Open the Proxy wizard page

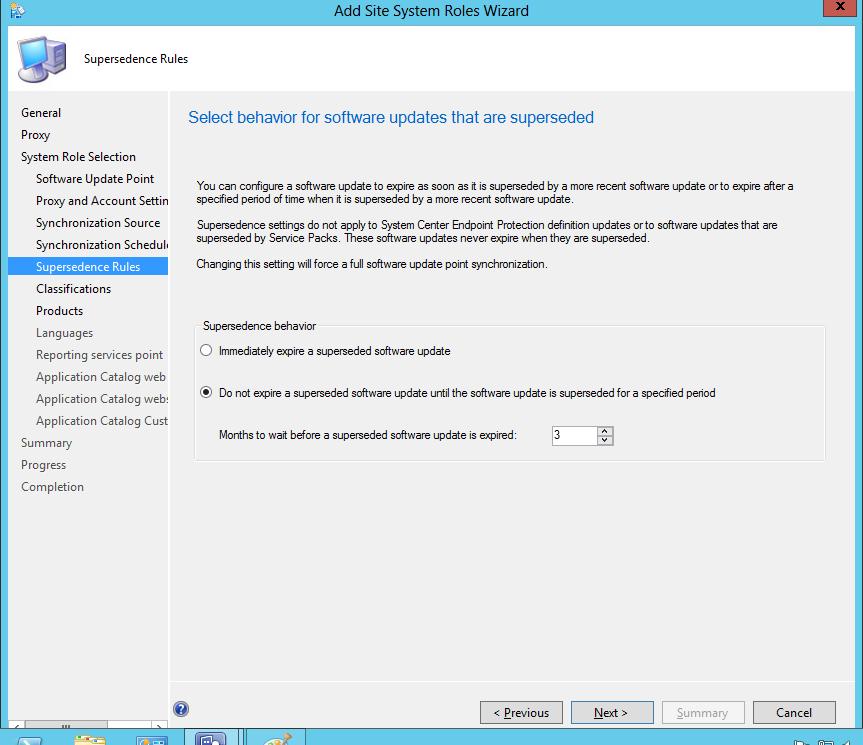[x=35, y=135]
